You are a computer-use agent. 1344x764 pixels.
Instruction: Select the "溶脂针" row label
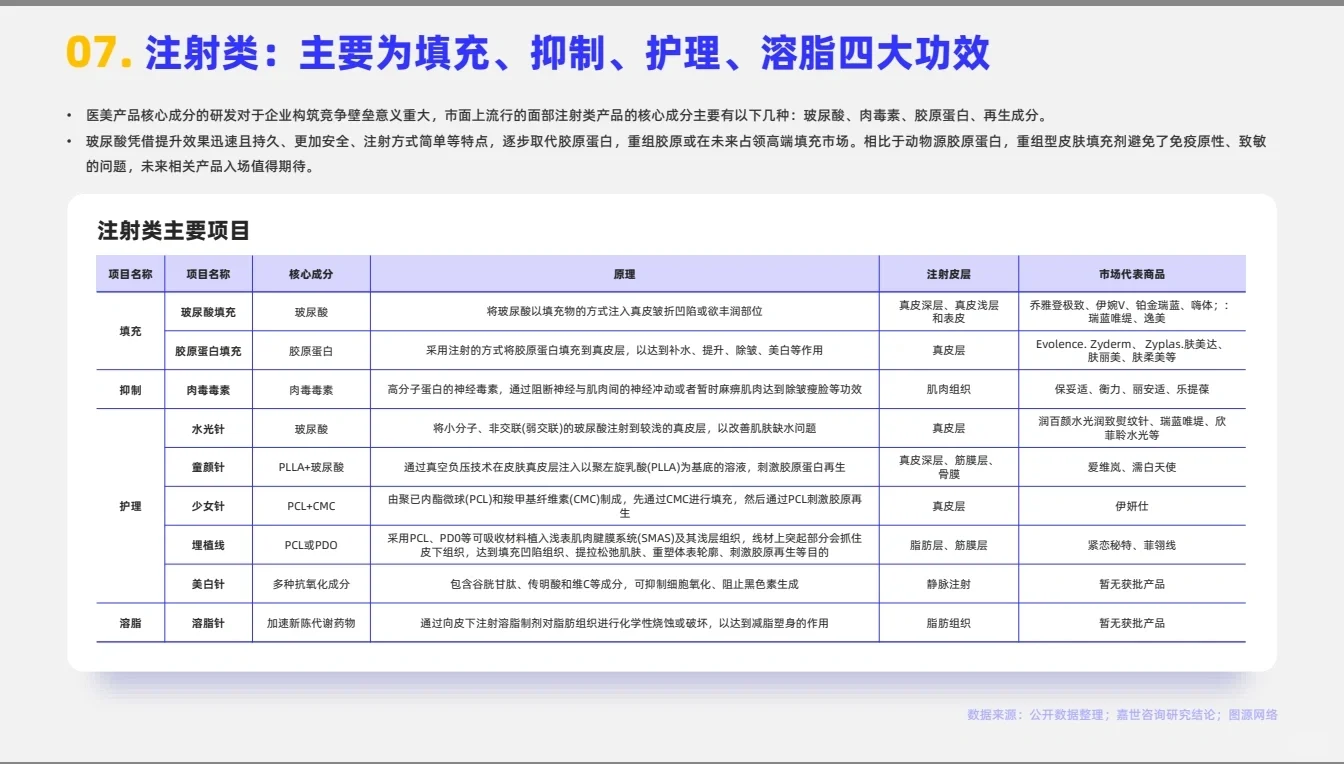click(x=208, y=622)
